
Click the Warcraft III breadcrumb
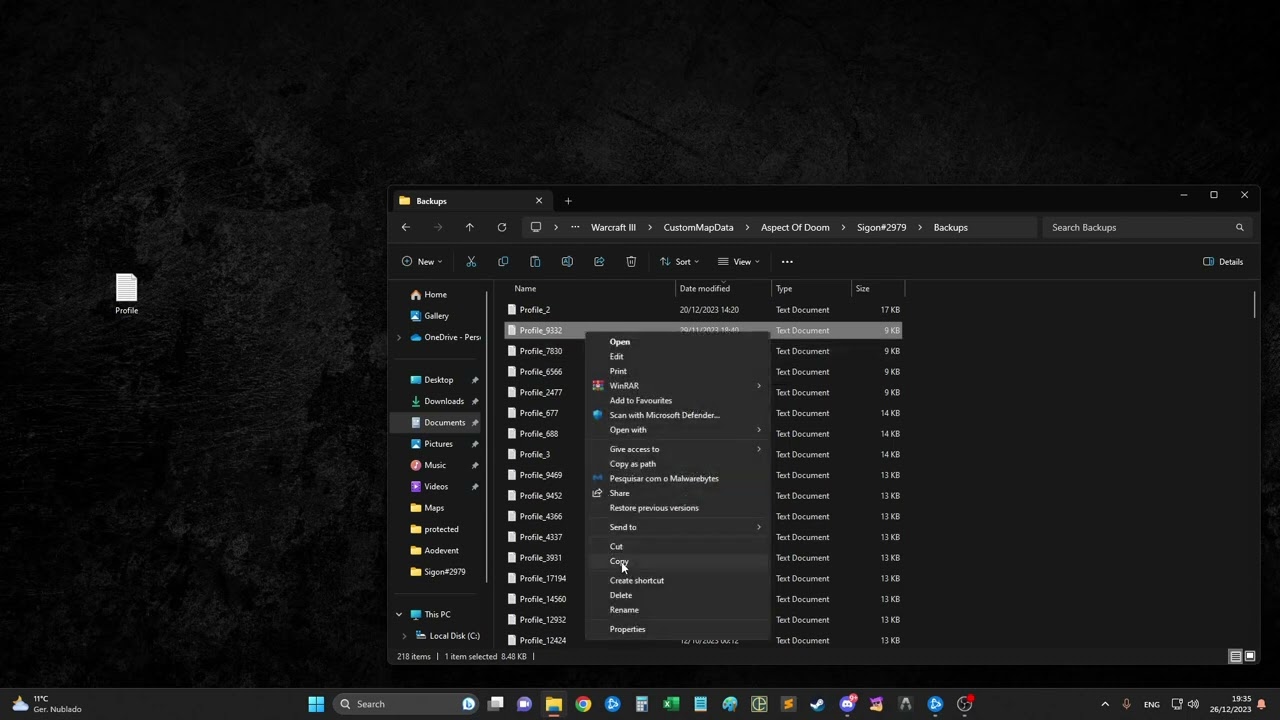613,227
